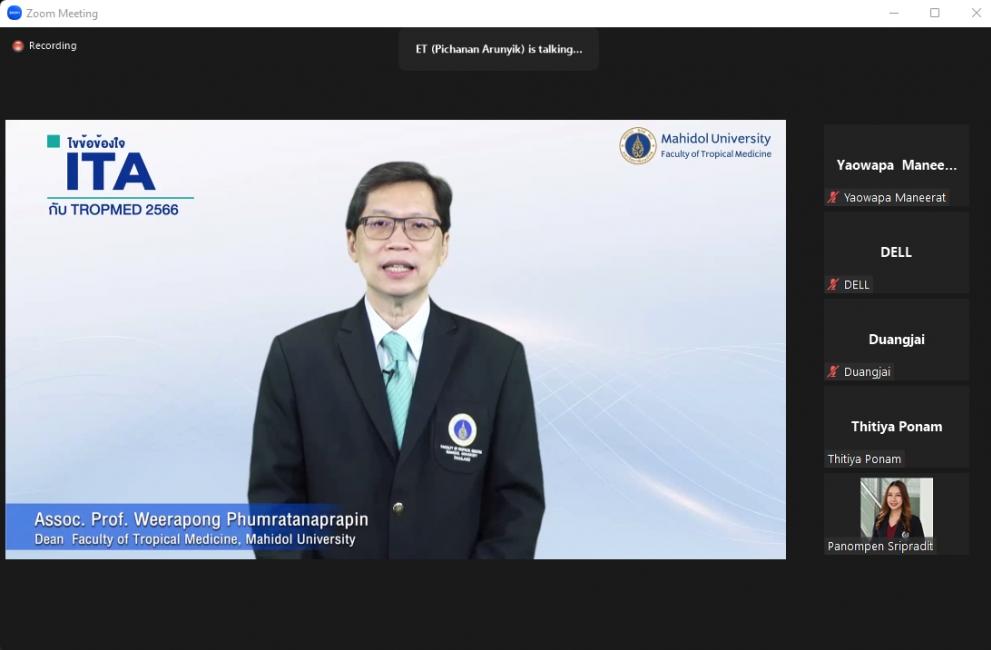991x650 pixels.
Task: Click the red Recording indicator icon
Action: tap(18, 46)
